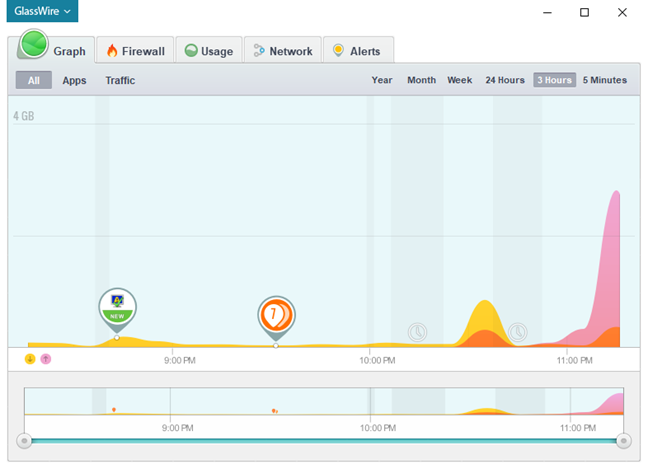This screenshot has height=469, width=648.
Task: Click the orange alert marker with 7
Action: [276, 317]
